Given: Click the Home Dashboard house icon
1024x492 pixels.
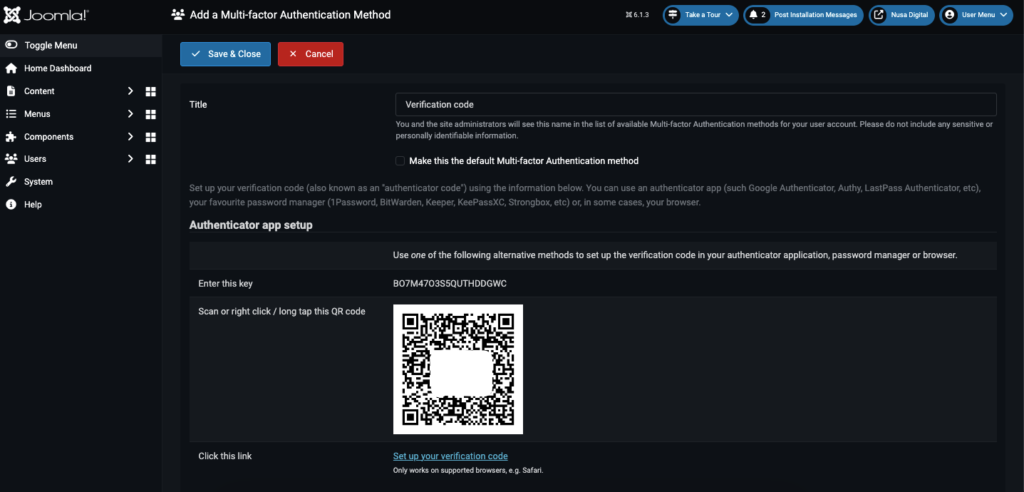Looking at the screenshot, I should coord(10,68).
